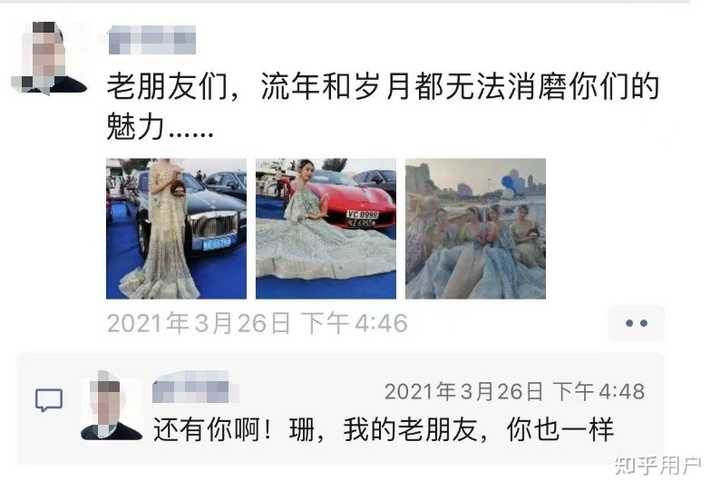Open the post author's pixelated avatar

48,58
